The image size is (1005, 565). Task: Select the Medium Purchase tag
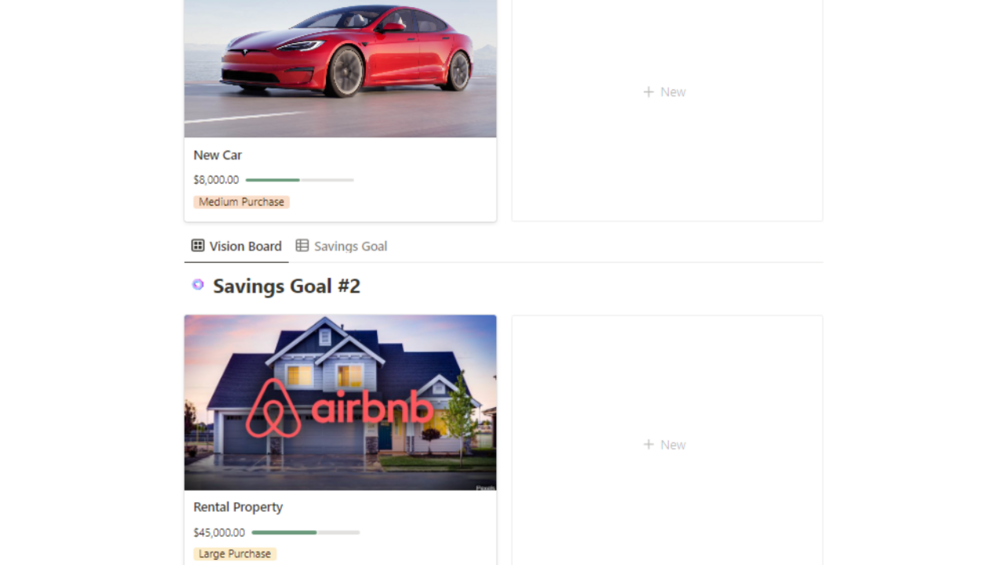[x=242, y=202]
